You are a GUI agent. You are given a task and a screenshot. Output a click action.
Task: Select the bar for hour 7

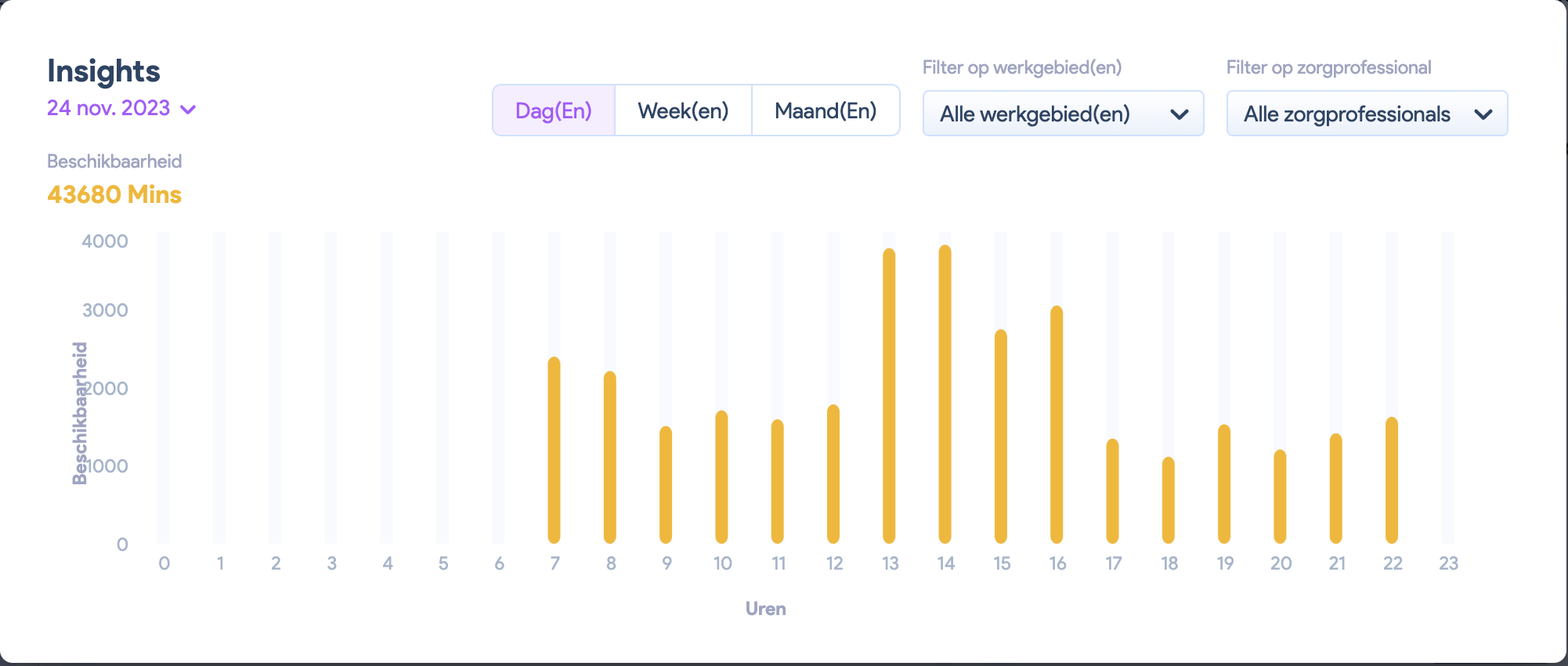click(555, 451)
